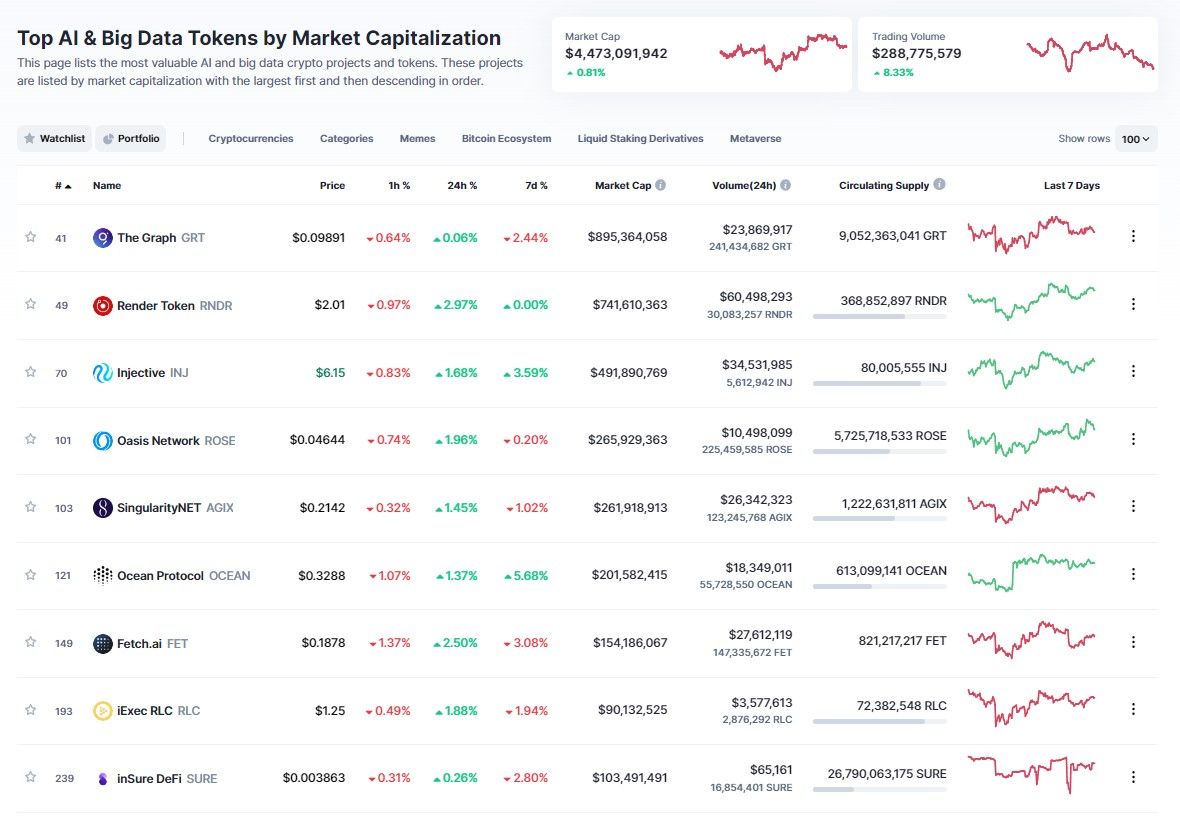Open the Show rows 100 dropdown
1180x822 pixels.
1135,139
